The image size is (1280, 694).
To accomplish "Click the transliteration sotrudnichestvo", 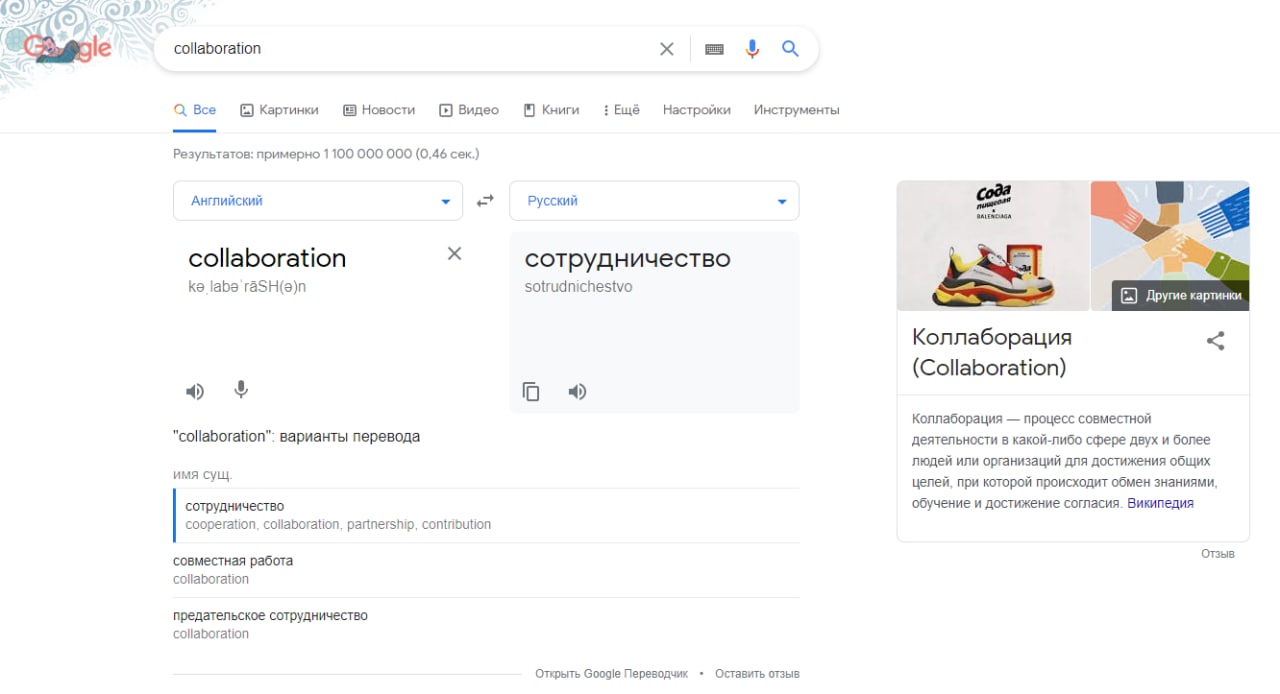I will click(578, 287).
